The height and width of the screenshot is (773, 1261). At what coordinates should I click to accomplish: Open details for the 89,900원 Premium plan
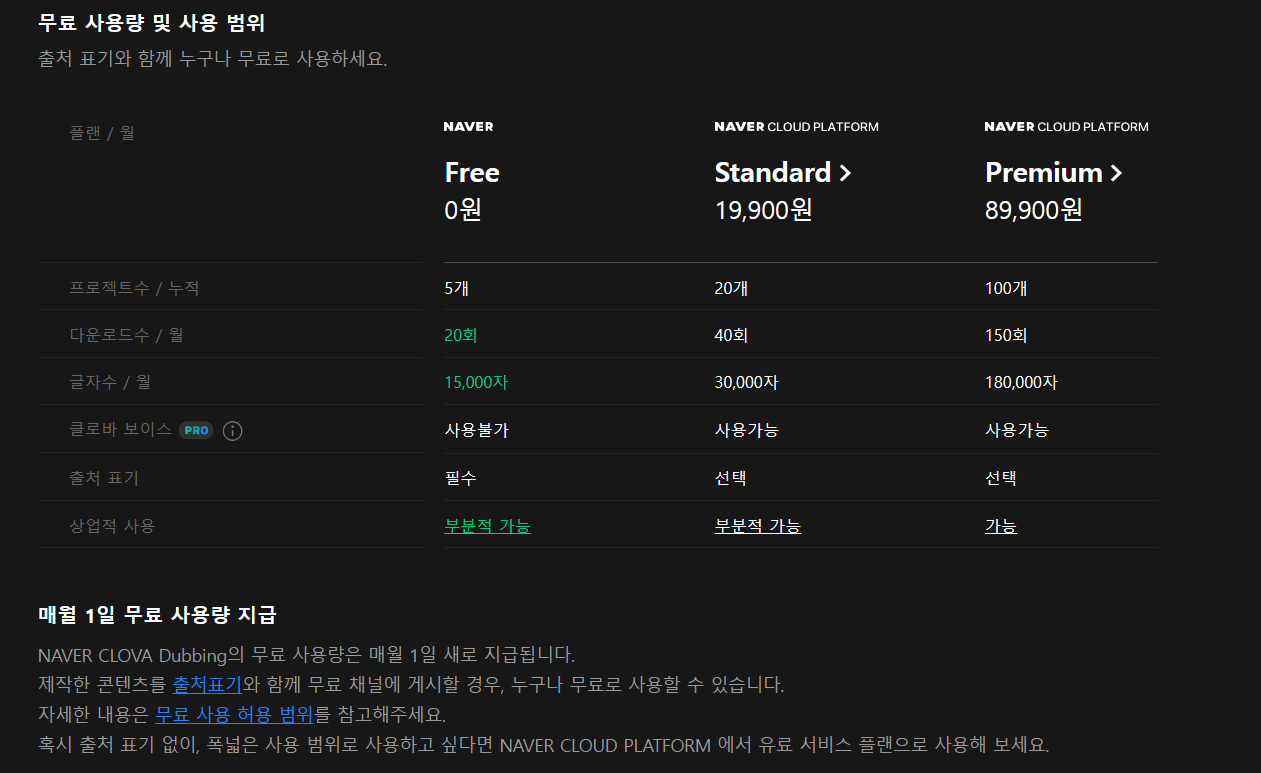1034,210
